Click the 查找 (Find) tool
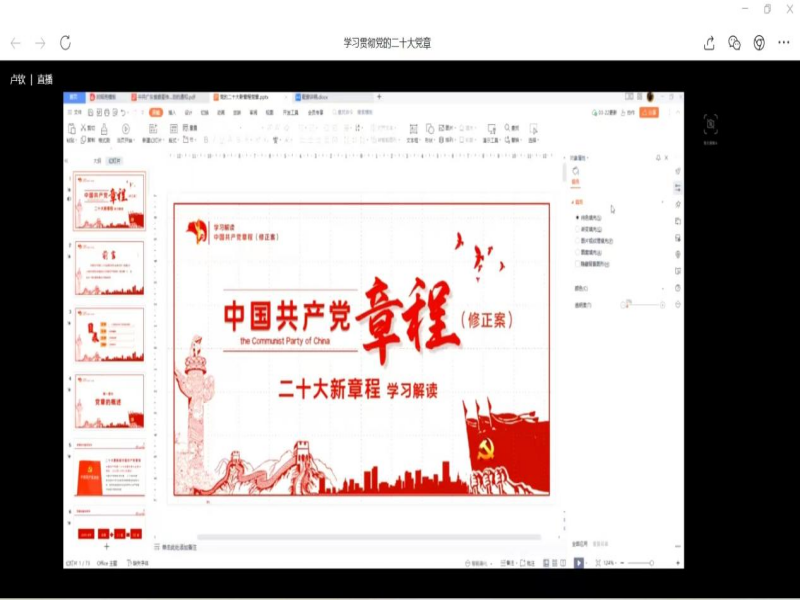 click(x=512, y=128)
